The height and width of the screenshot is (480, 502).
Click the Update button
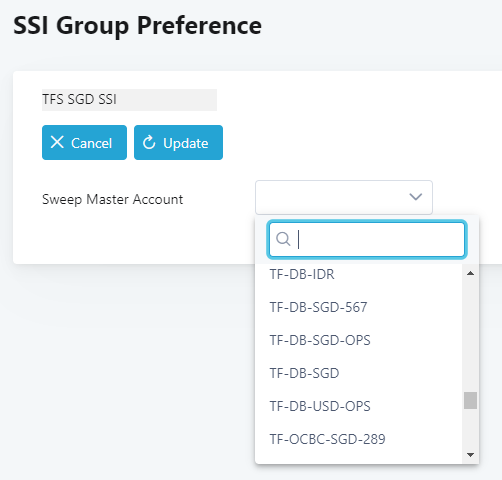(178, 143)
